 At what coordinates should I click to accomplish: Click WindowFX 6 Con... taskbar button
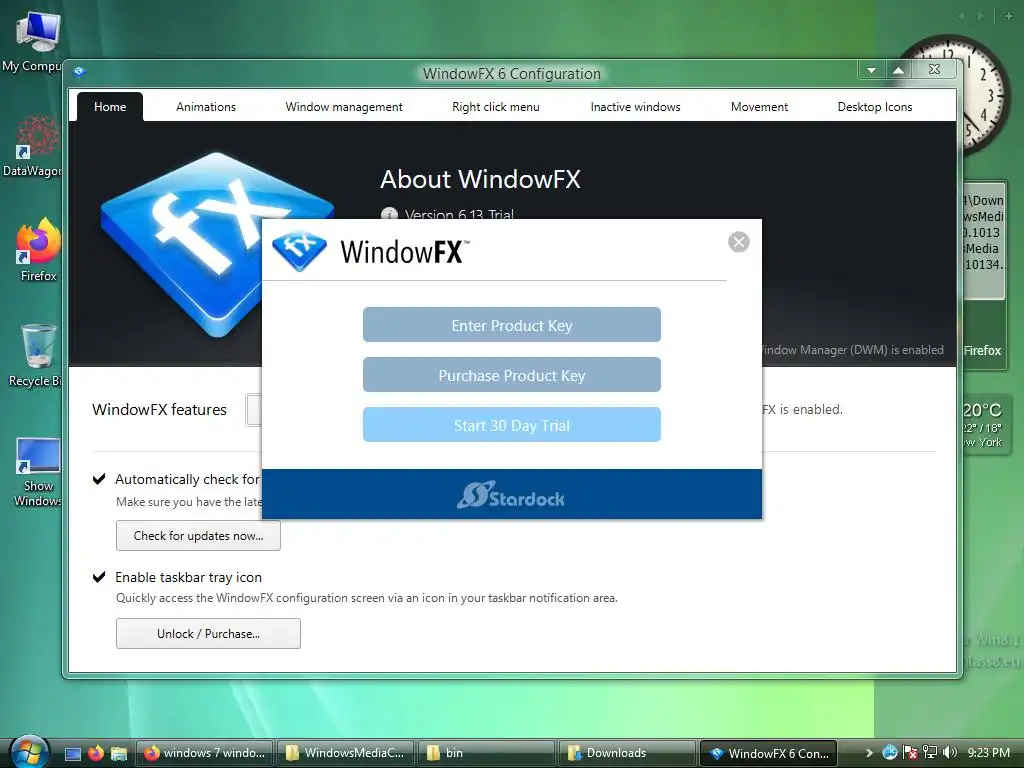pos(769,753)
